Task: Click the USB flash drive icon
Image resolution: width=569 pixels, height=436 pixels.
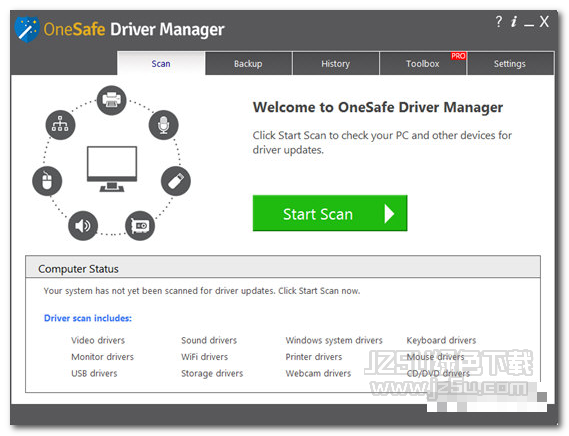Action: click(x=176, y=181)
